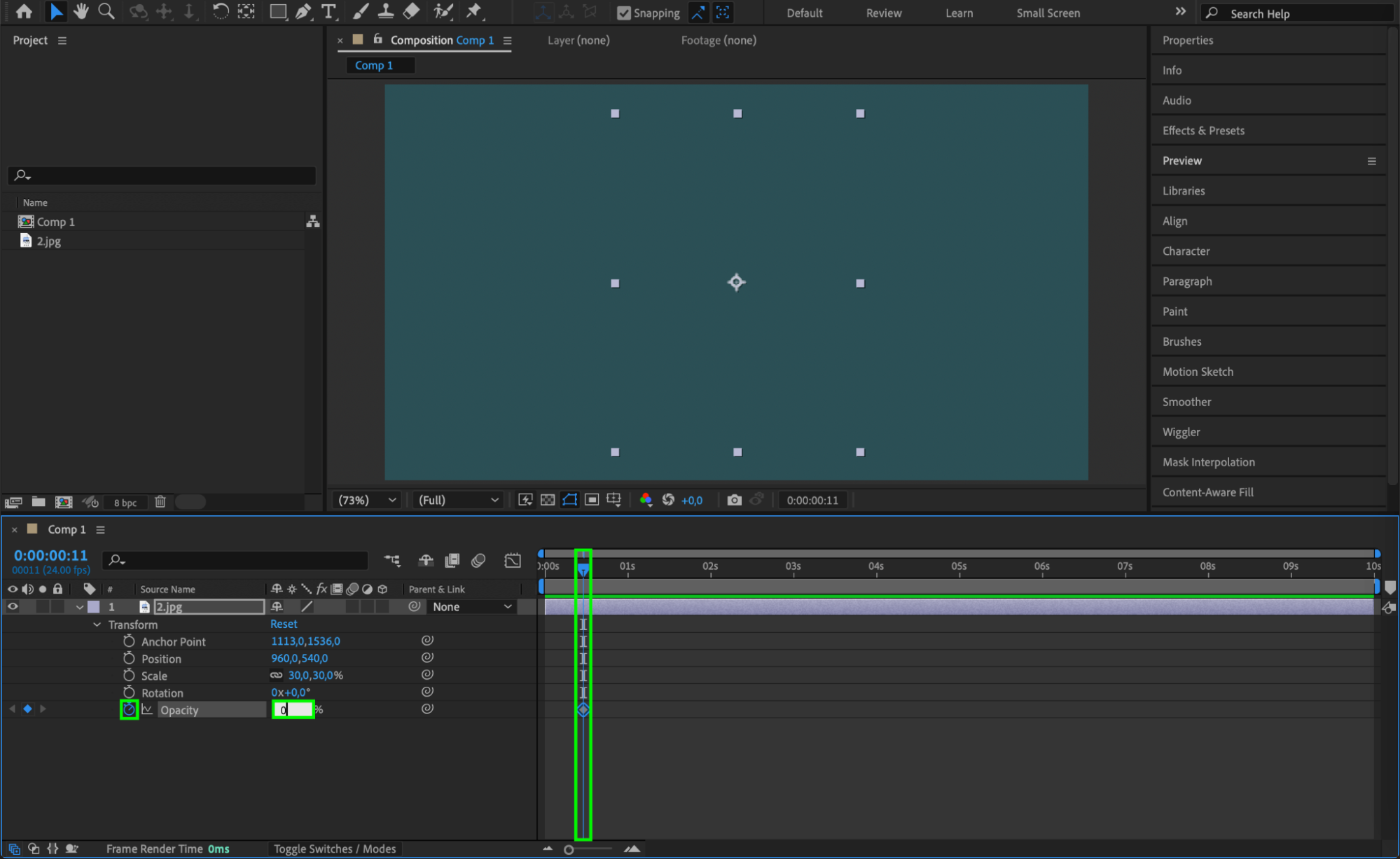Toggle the Snapping checkbox
Viewport: 1400px width, 859px height.
pyautogui.click(x=623, y=13)
